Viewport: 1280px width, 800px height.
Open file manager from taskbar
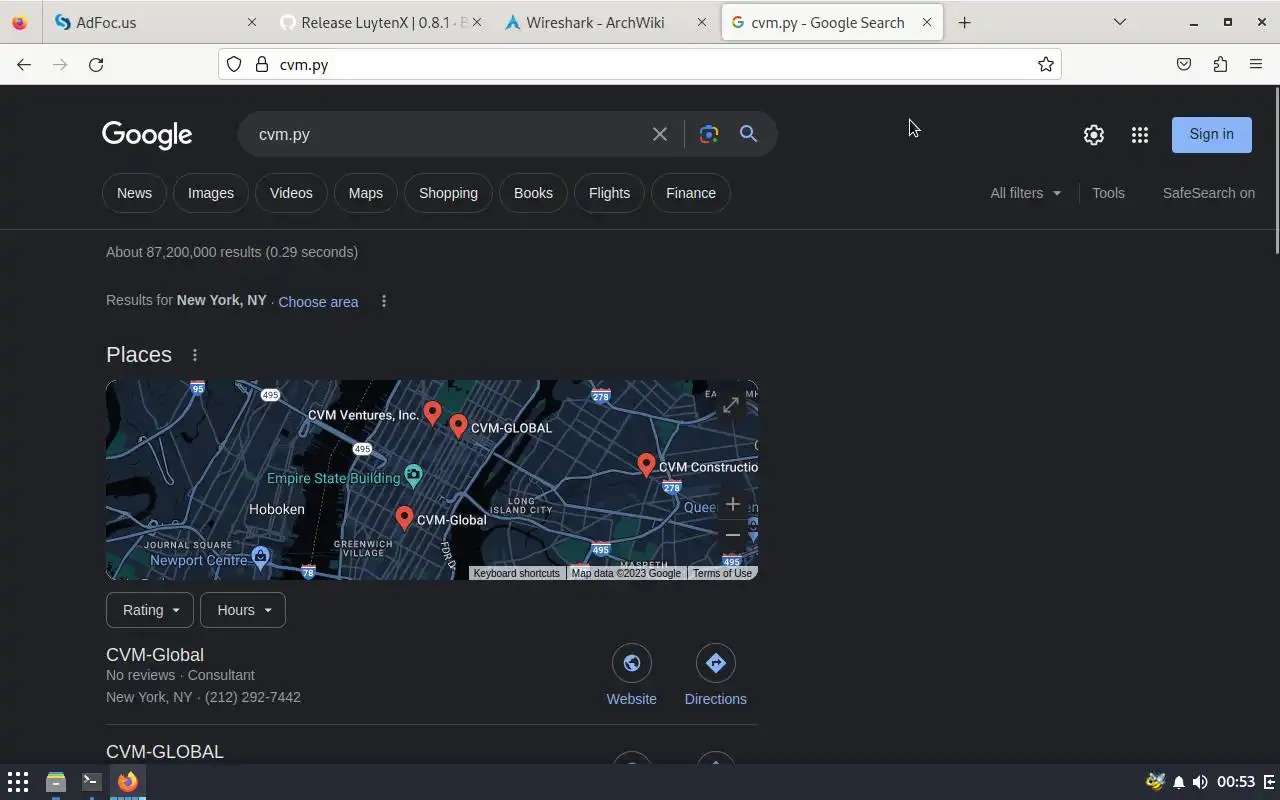coord(56,782)
